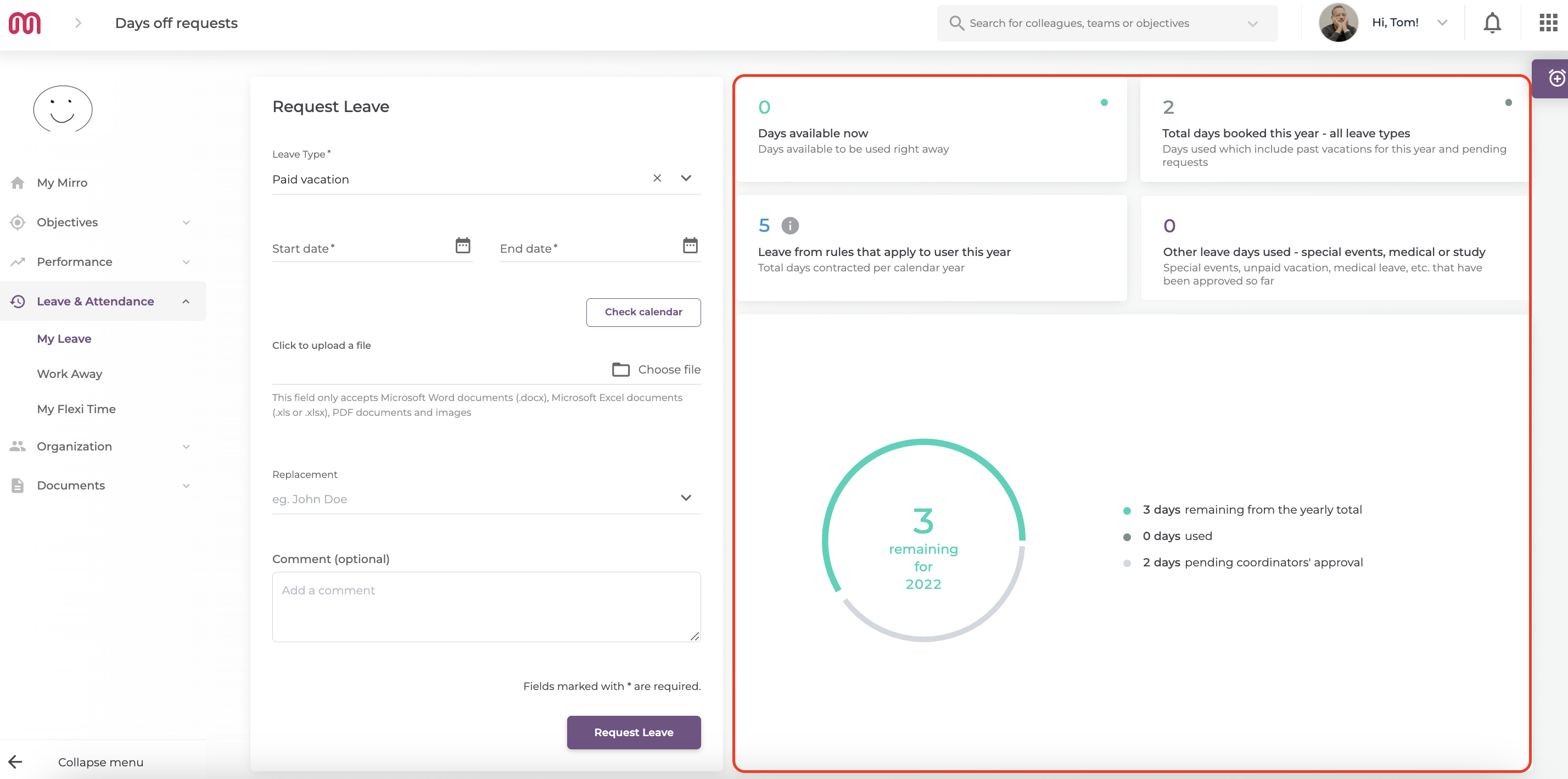Click the green dot in Days available card
Screen dimensions: 1568x779
click(1104, 102)
